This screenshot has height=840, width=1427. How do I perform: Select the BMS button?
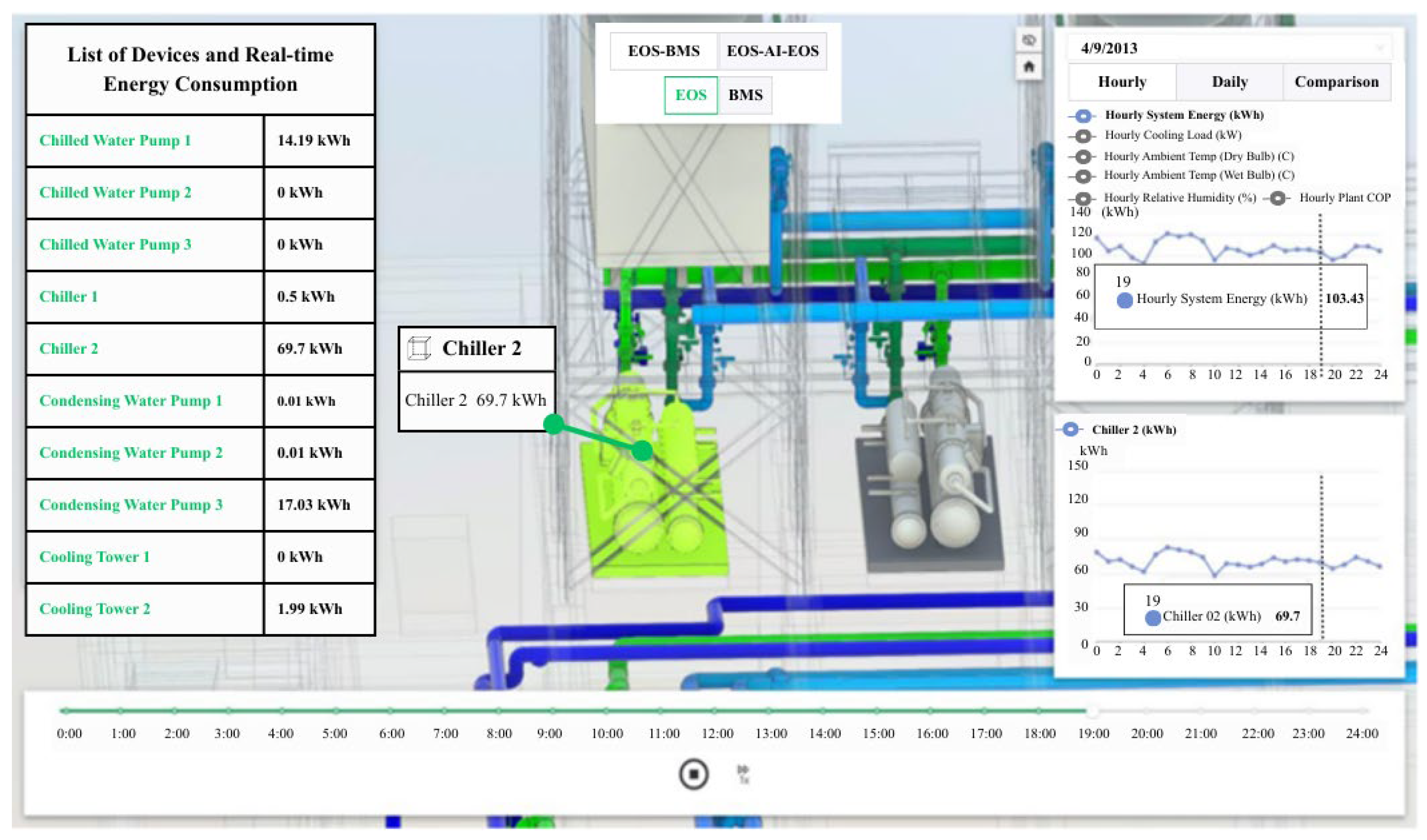pos(745,95)
